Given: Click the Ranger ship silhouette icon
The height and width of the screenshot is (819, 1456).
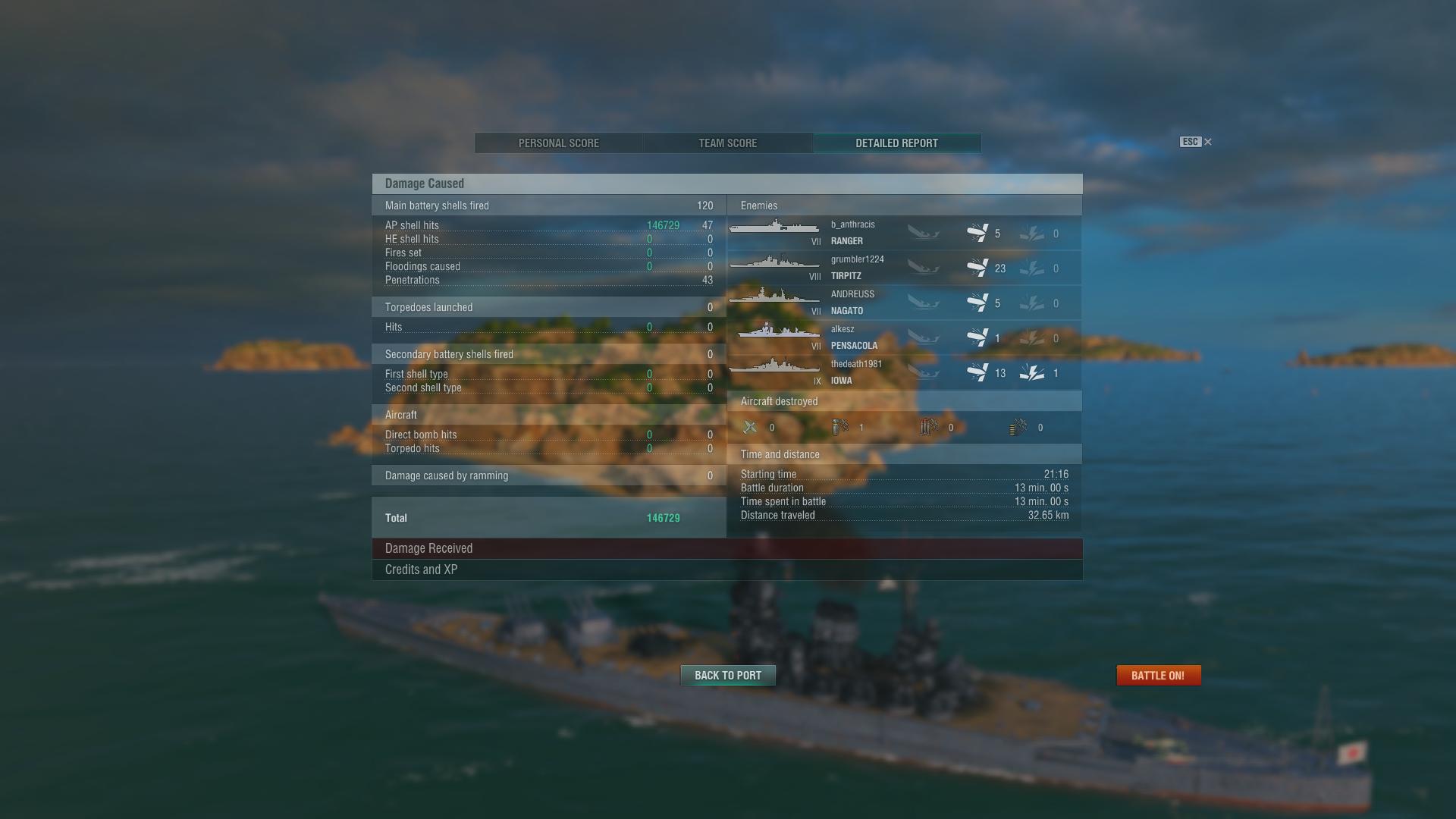Looking at the screenshot, I should click(x=774, y=227).
